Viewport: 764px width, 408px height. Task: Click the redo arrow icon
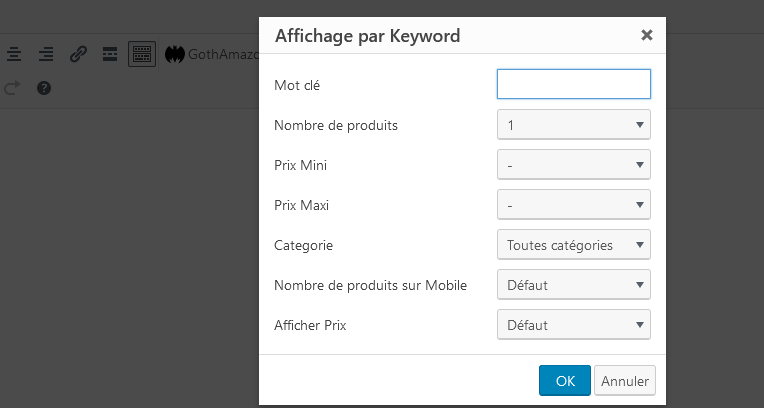tap(12, 88)
